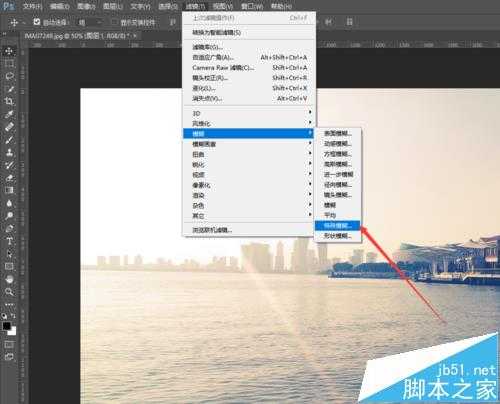Select the Eyedropper tool
Viewport: 500px width, 404px height.
9,114
